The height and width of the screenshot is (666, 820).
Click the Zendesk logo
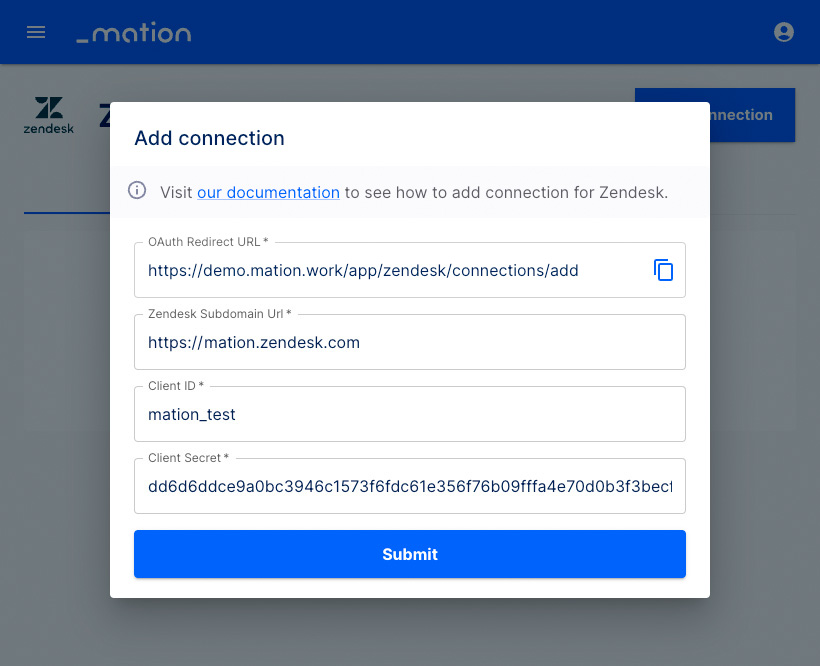(x=49, y=115)
